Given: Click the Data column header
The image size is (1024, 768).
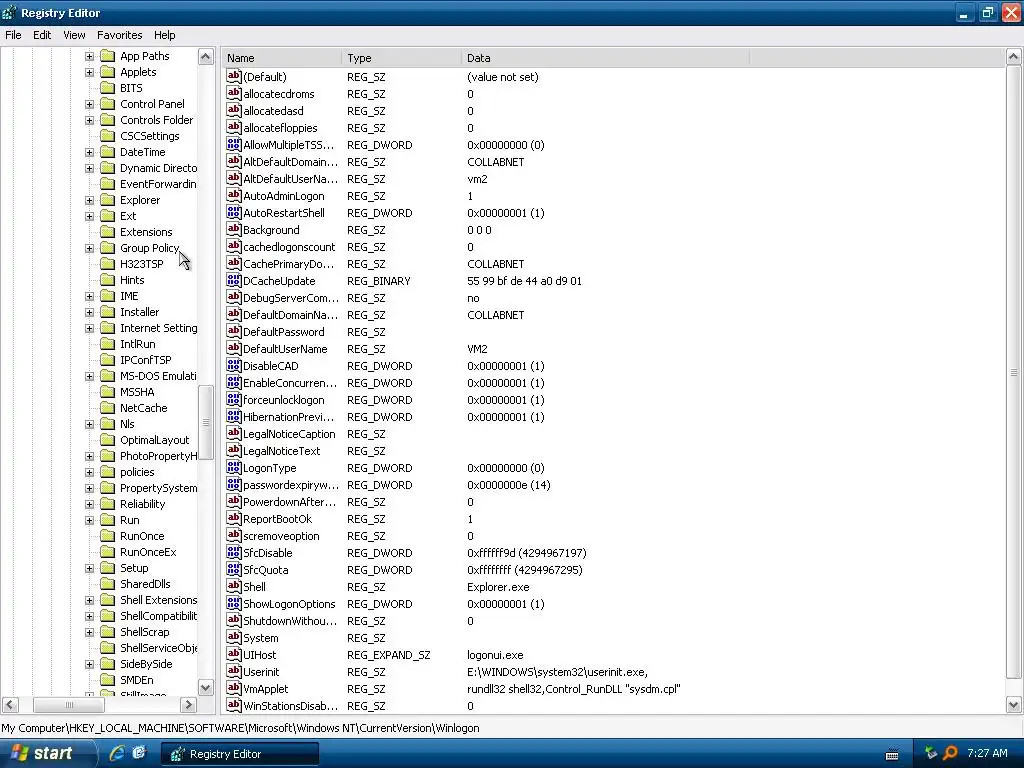Looking at the screenshot, I should 605,58.
